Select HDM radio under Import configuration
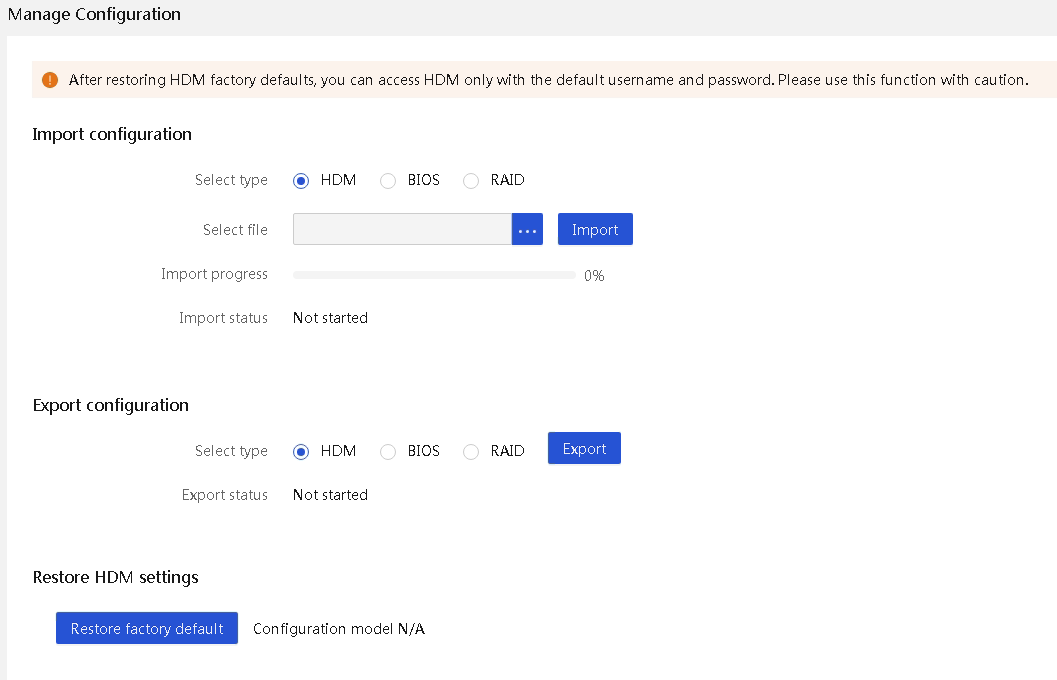The height and width of the screenshot is (680, 1057). (301, 181)
